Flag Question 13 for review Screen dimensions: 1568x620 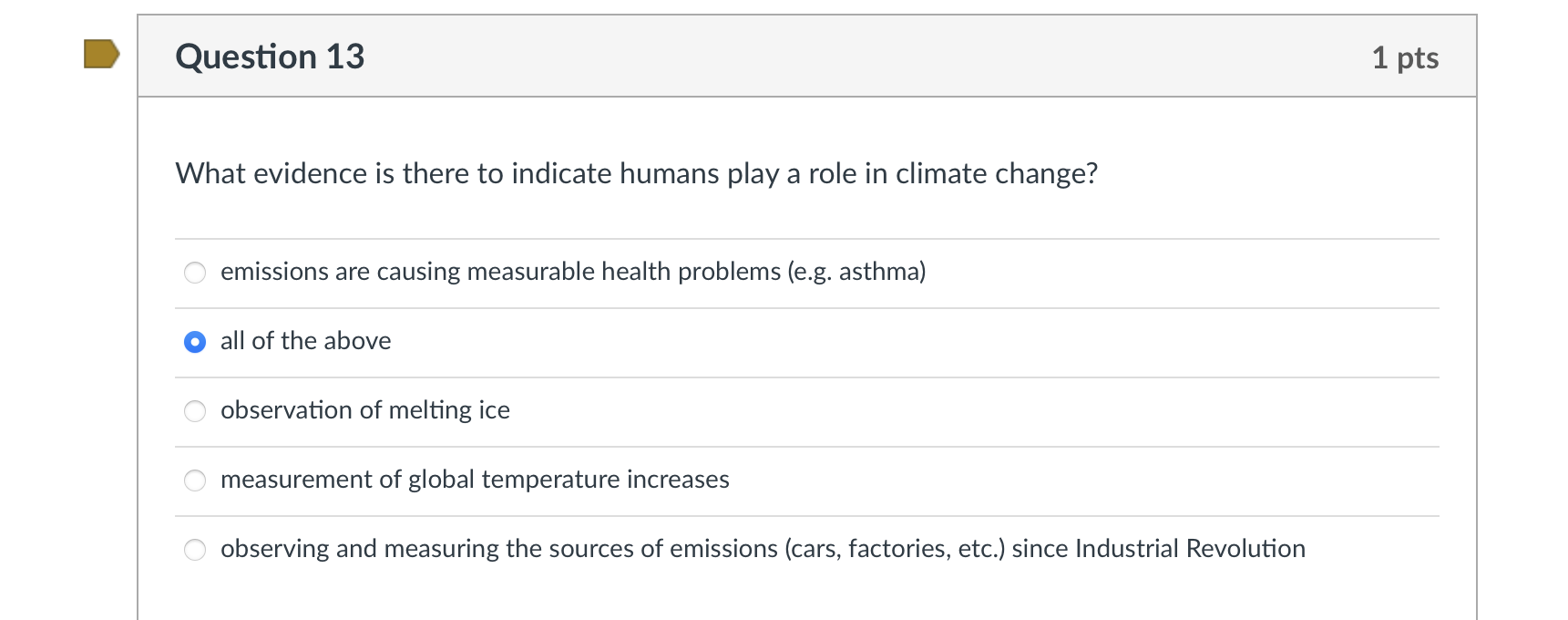click(101, 54)
